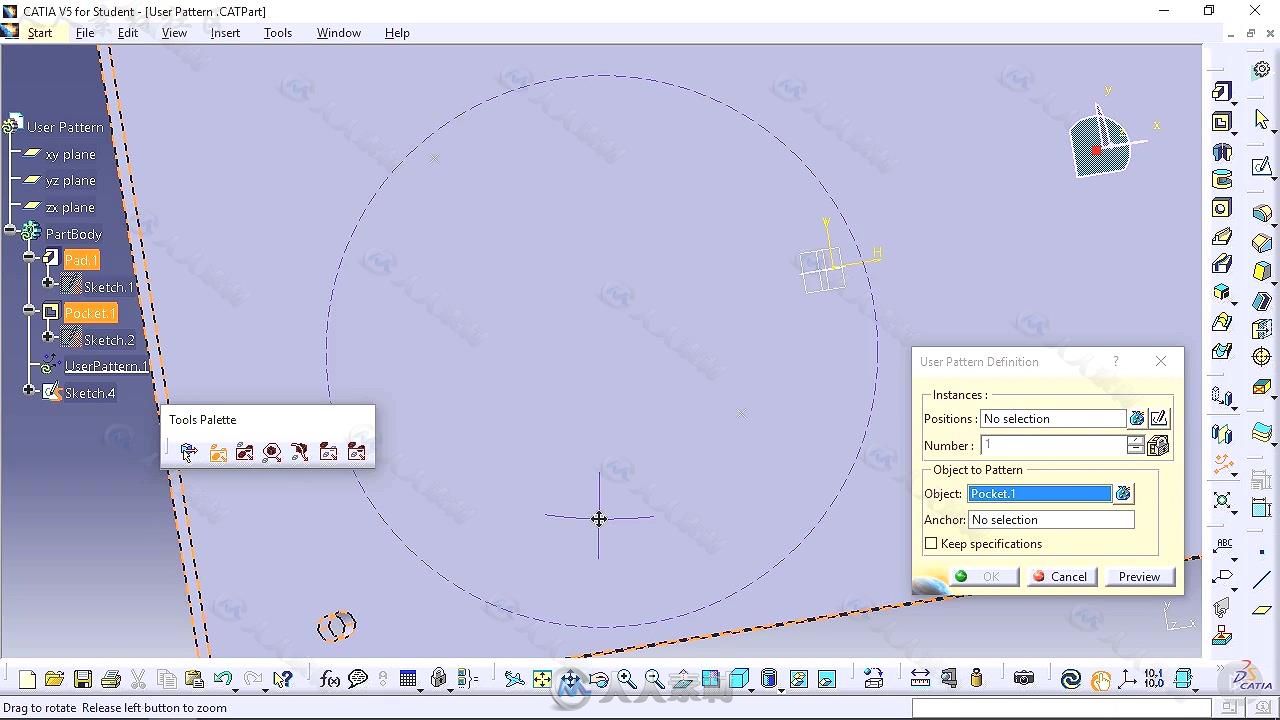
Task: Select the Groove tool icon
Action: click(1221, 179)
